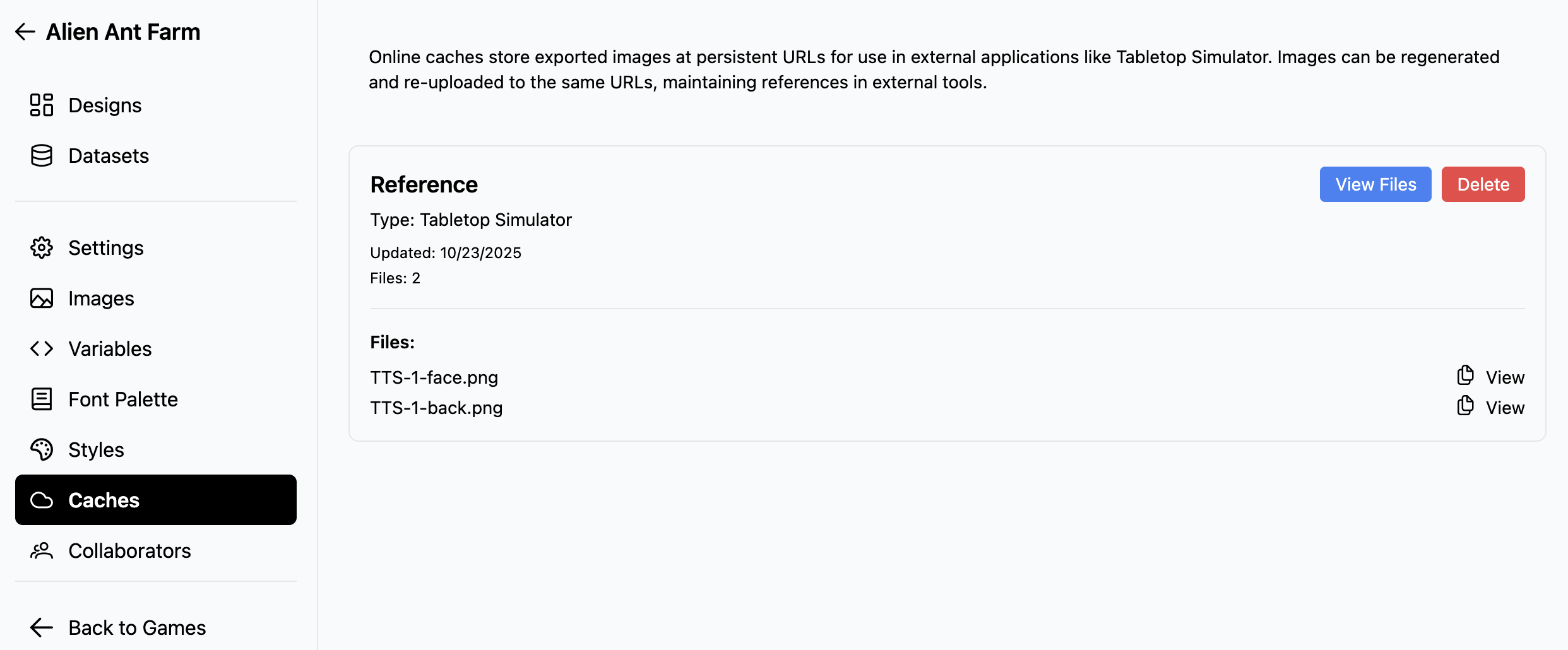Image resolution: width=1568 pixels, height=650 pixels.
Task: View the TTS-1-face.png file
Action: [1505, 377]
